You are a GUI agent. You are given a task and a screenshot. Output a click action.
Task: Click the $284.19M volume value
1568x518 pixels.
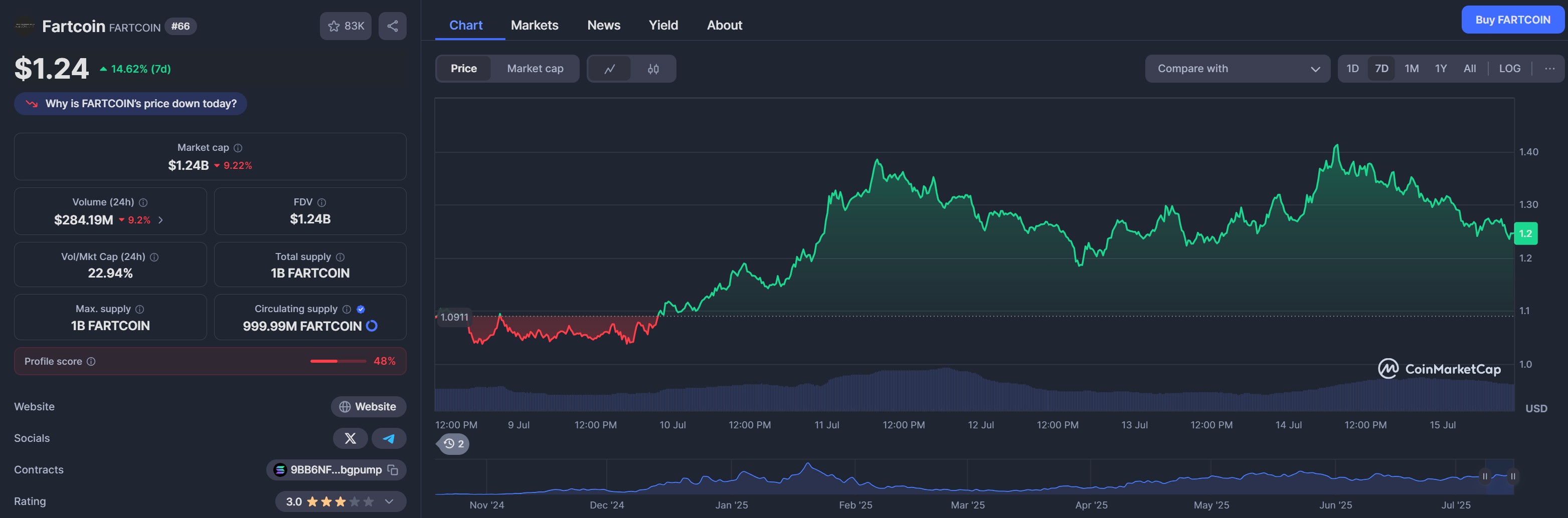(x=83, y=220)
